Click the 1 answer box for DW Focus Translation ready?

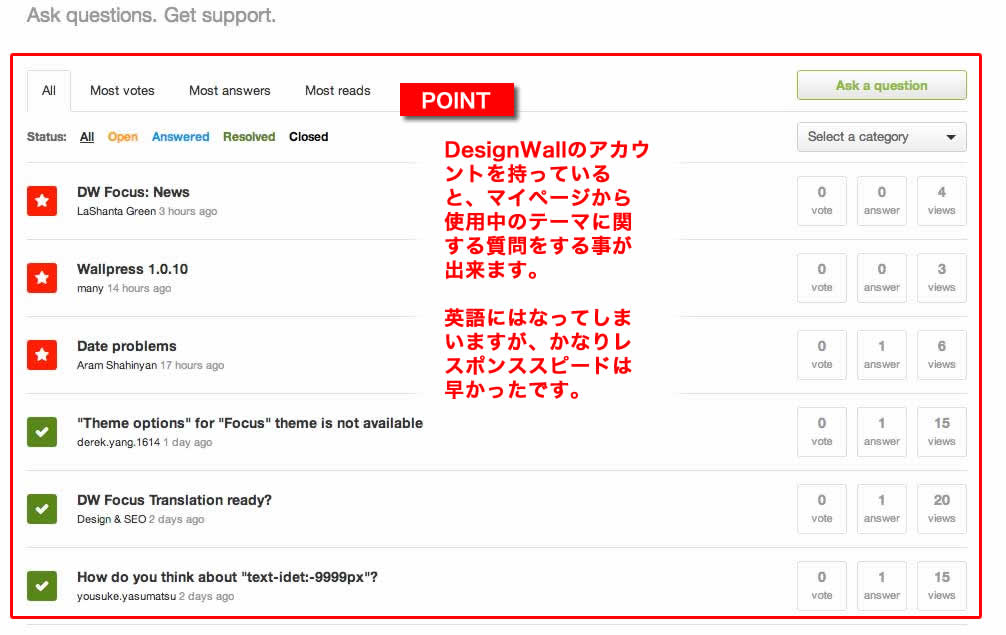coord(882,509)
